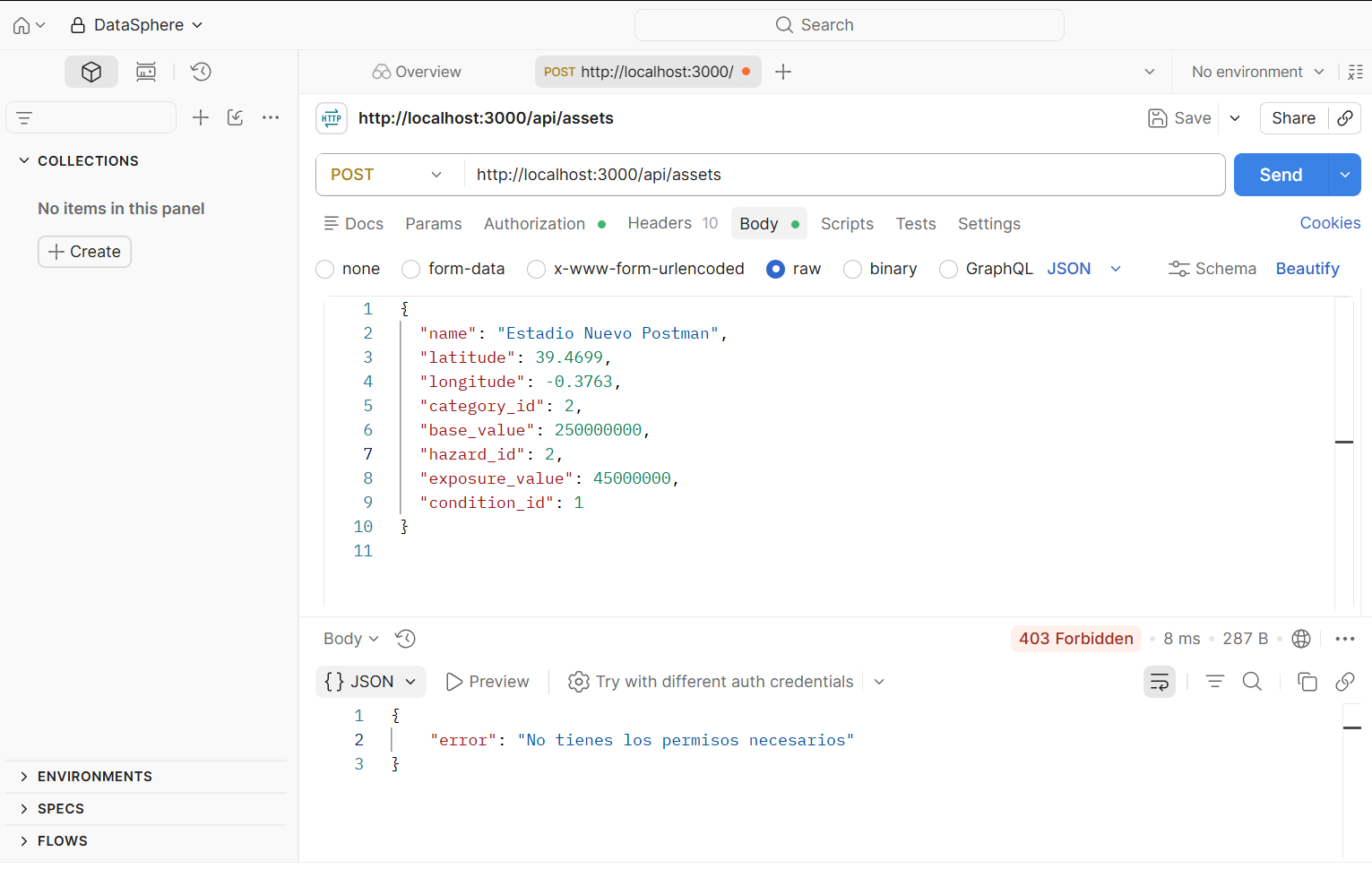Toggle word wrap icon in response toolbar

coord(1160,682)
